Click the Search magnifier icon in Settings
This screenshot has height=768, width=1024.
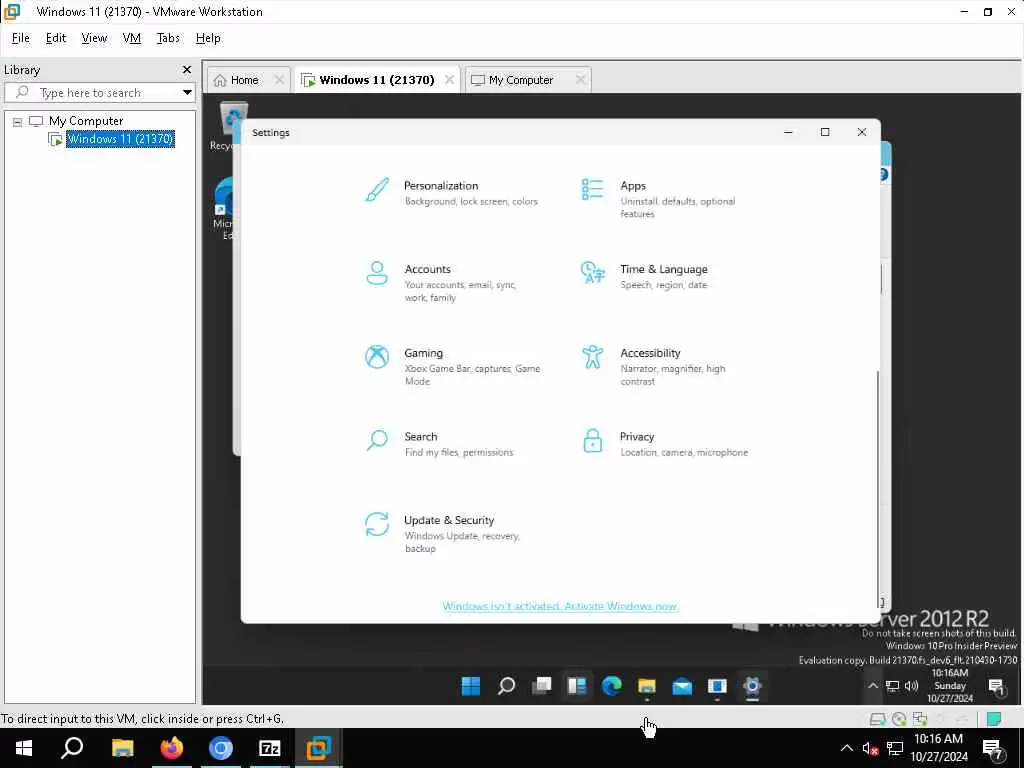(x=377, y=441)
